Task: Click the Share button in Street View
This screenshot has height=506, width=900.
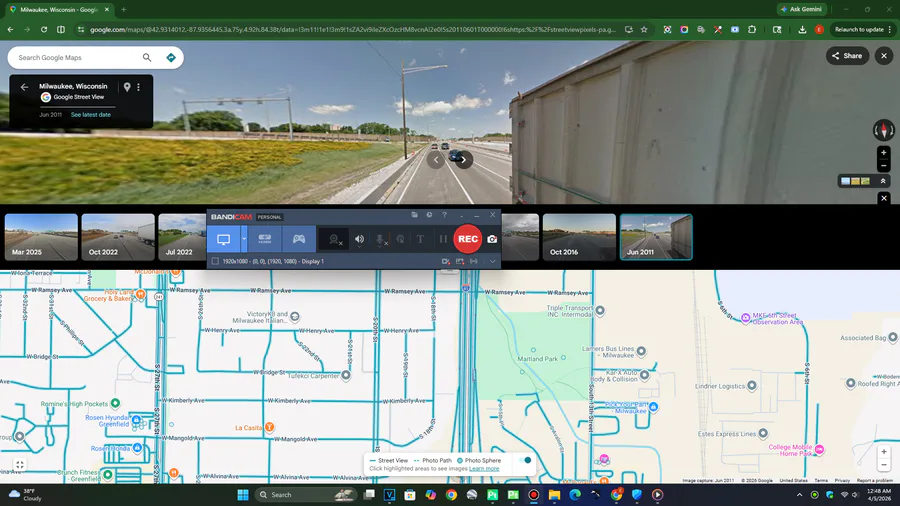Action: (x=847, y=56)
